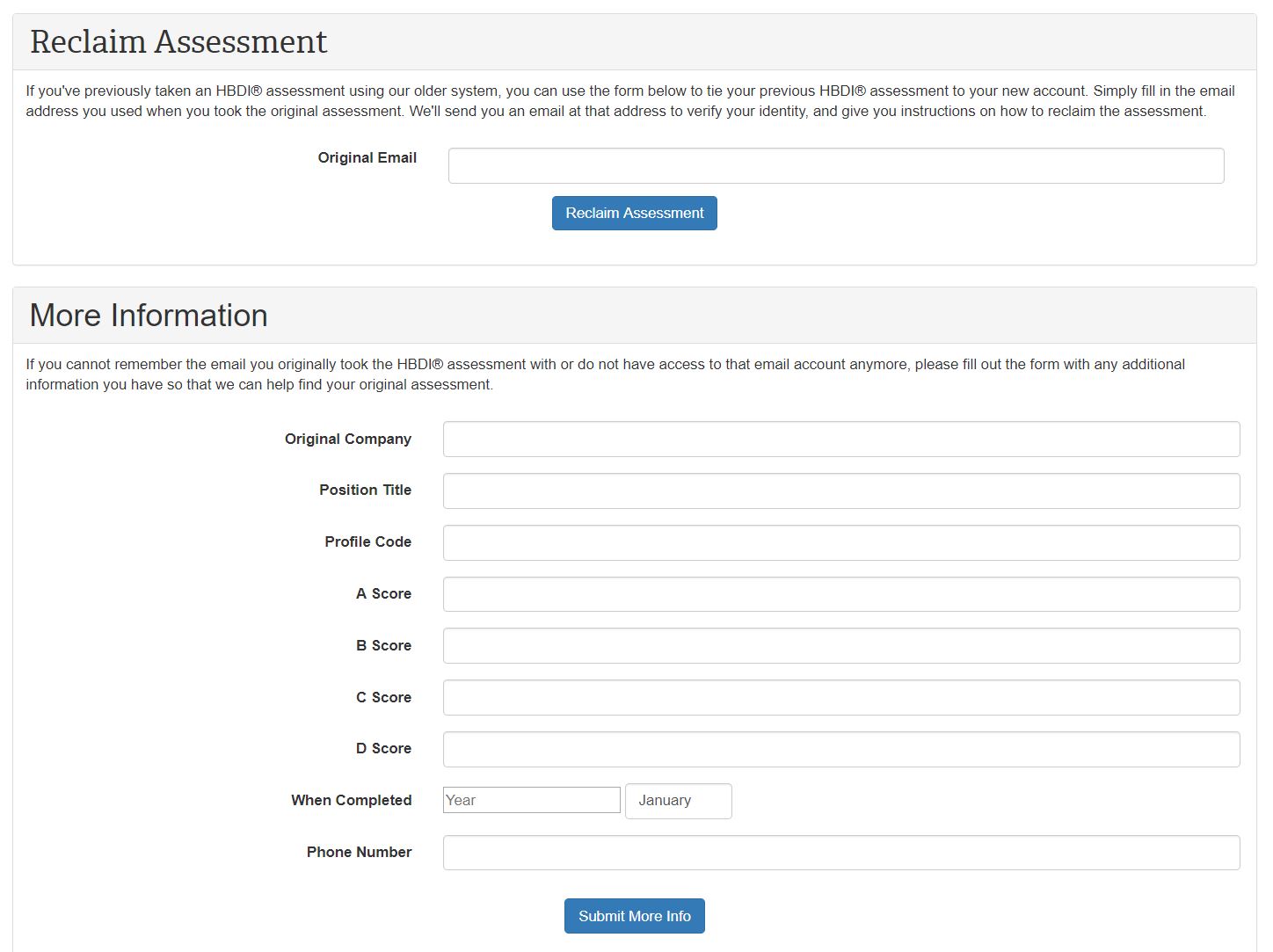Click the "Profile Code" label text
This screenshot has height=952, width=1273.
367,542
